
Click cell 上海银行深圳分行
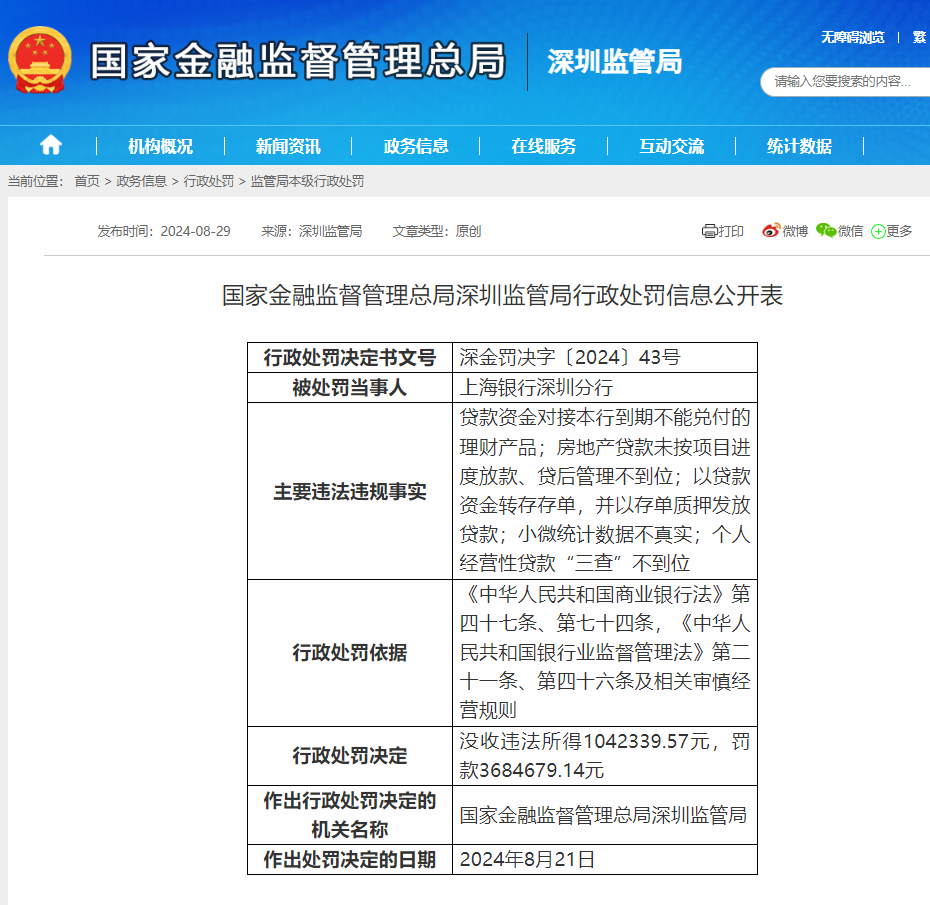pyautogui.click(x=604, y=388)
